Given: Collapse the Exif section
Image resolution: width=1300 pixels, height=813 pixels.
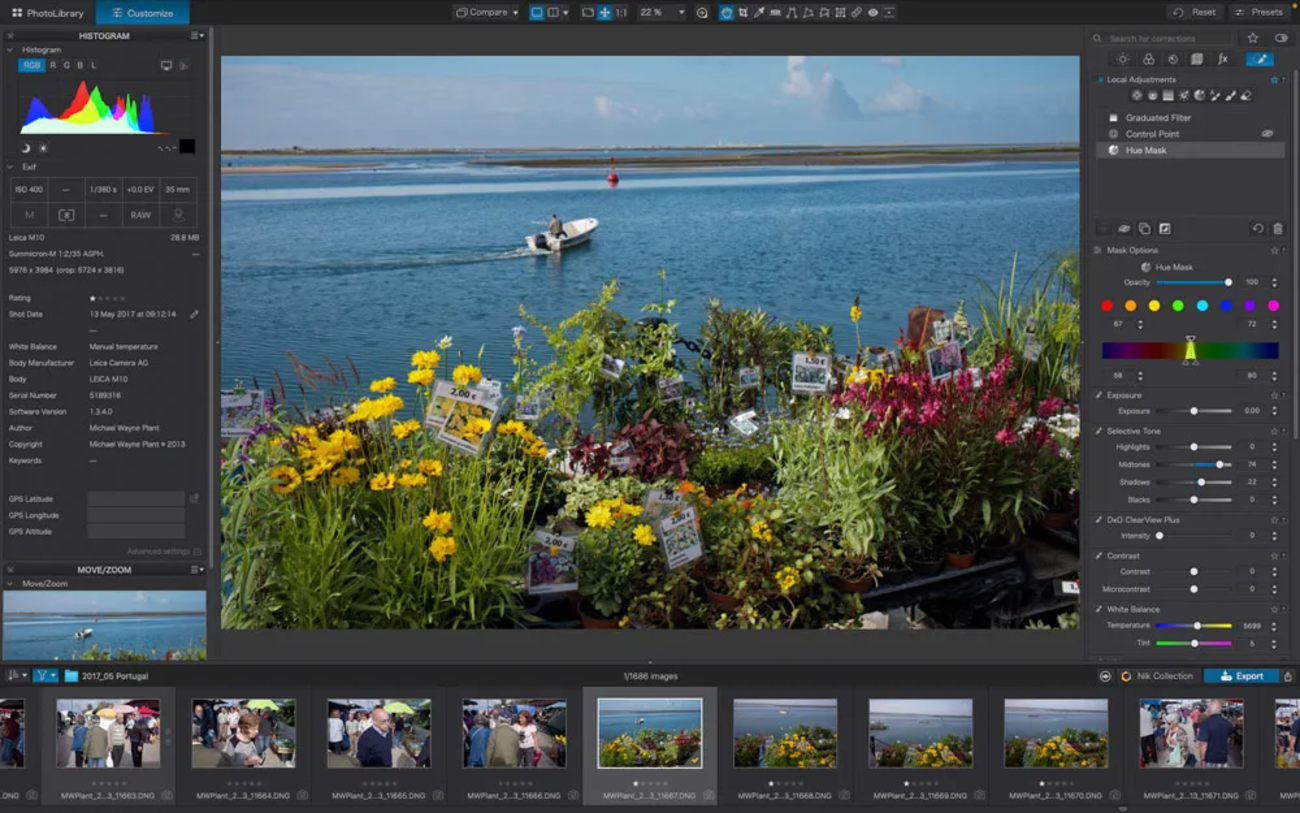Looking at the screenshot, I should pos(10,167).
